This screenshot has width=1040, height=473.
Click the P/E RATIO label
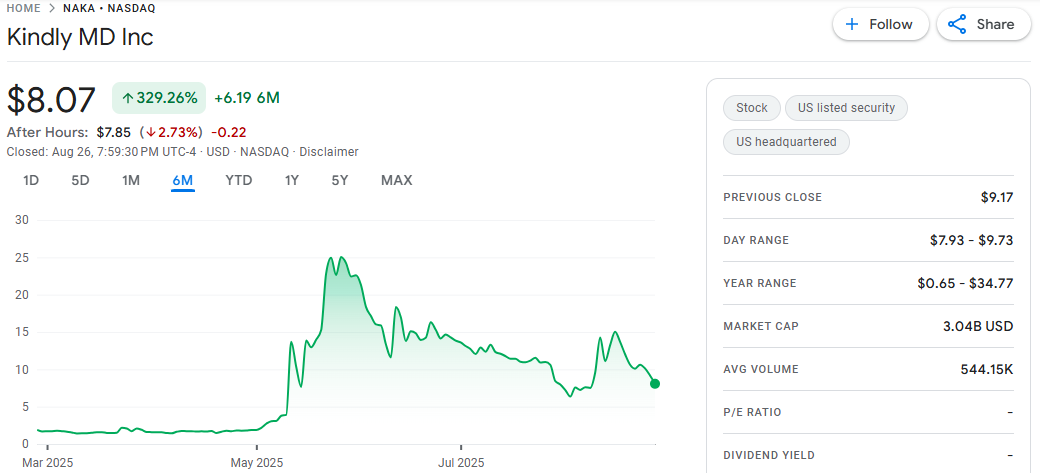tap(752, 413)
